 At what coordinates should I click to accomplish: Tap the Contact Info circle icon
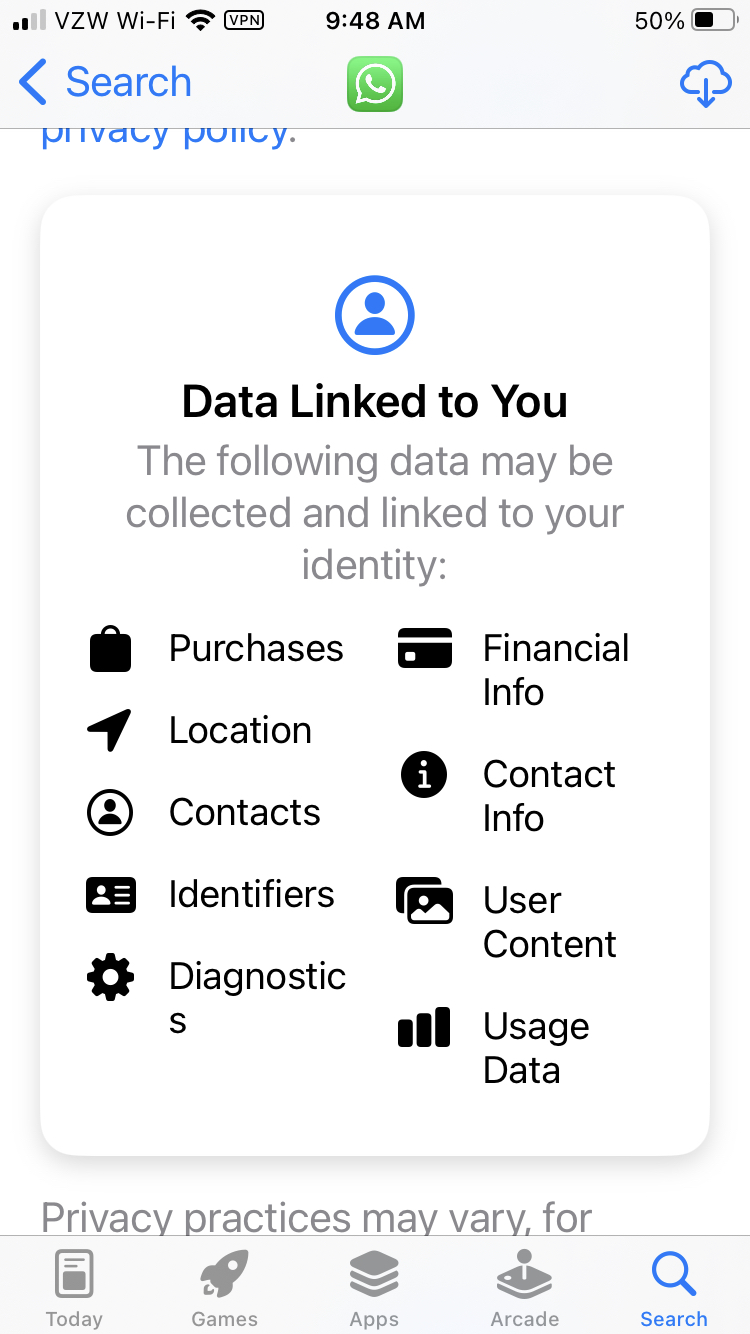pos(425,775)
